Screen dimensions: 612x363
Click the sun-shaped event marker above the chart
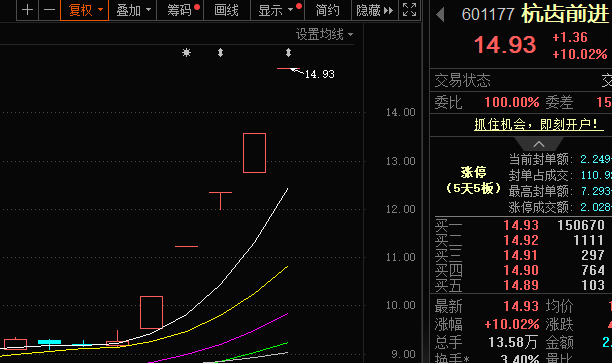[187, 52]
